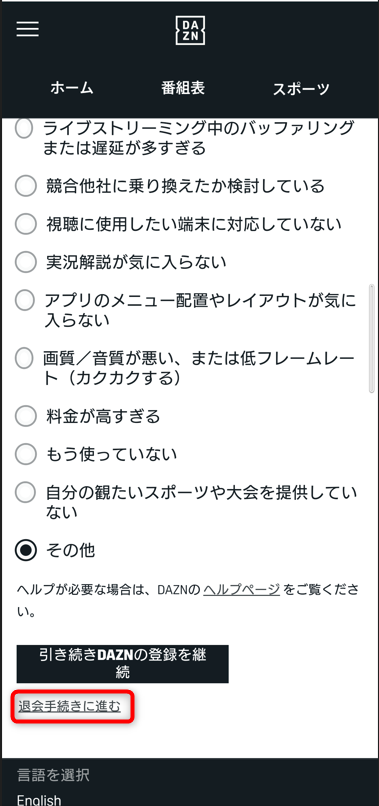Click the selected その他 radio button

[25, 551]
